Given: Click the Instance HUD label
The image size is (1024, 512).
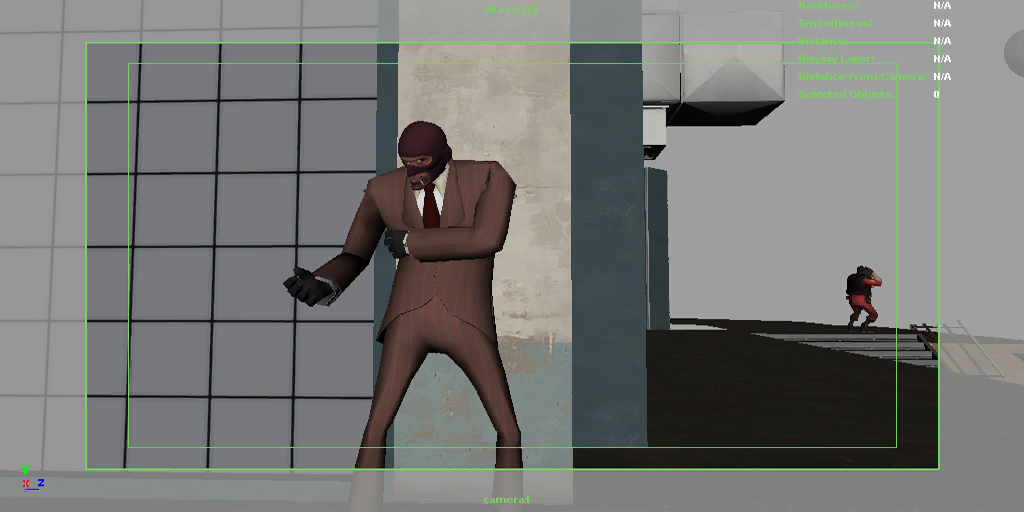Looking at the screenshot, I should 824,41.
